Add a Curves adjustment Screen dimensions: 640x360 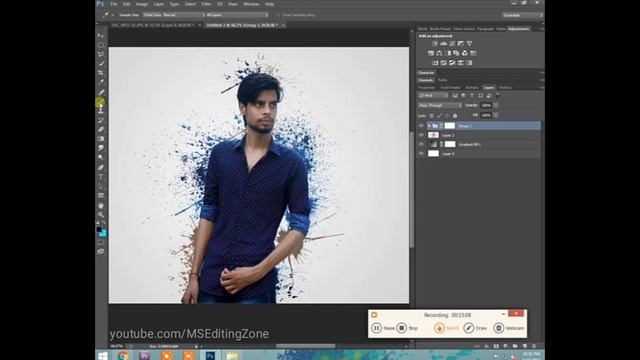(452, 43)
